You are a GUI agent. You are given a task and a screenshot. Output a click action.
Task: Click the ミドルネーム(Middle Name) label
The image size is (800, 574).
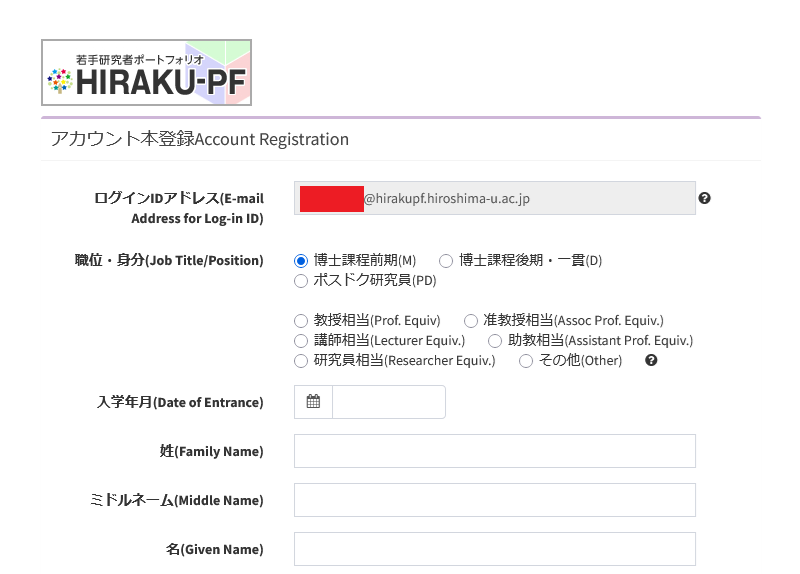point(177,500)
